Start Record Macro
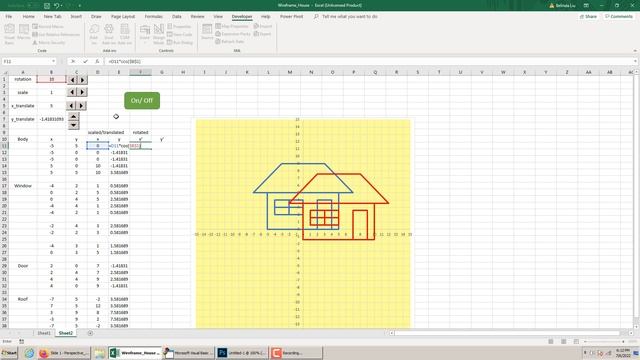Image resolution: width=640 pixels, height=360 pixels. (x=48, y=27)
